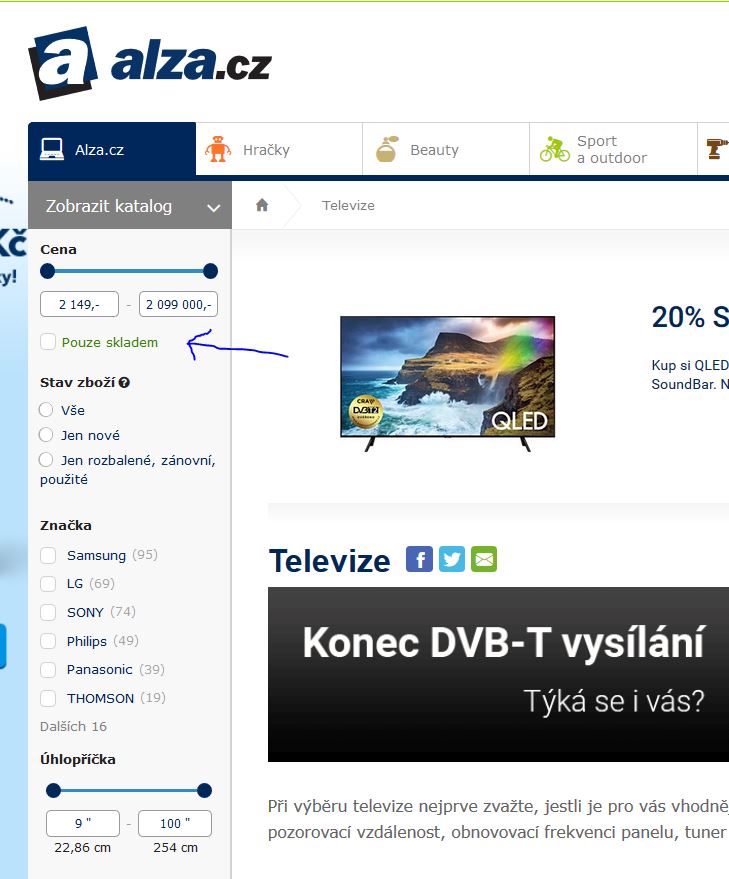Click the Stav zboží help question icon
The image size is (729, 879).
pos(124,383)
